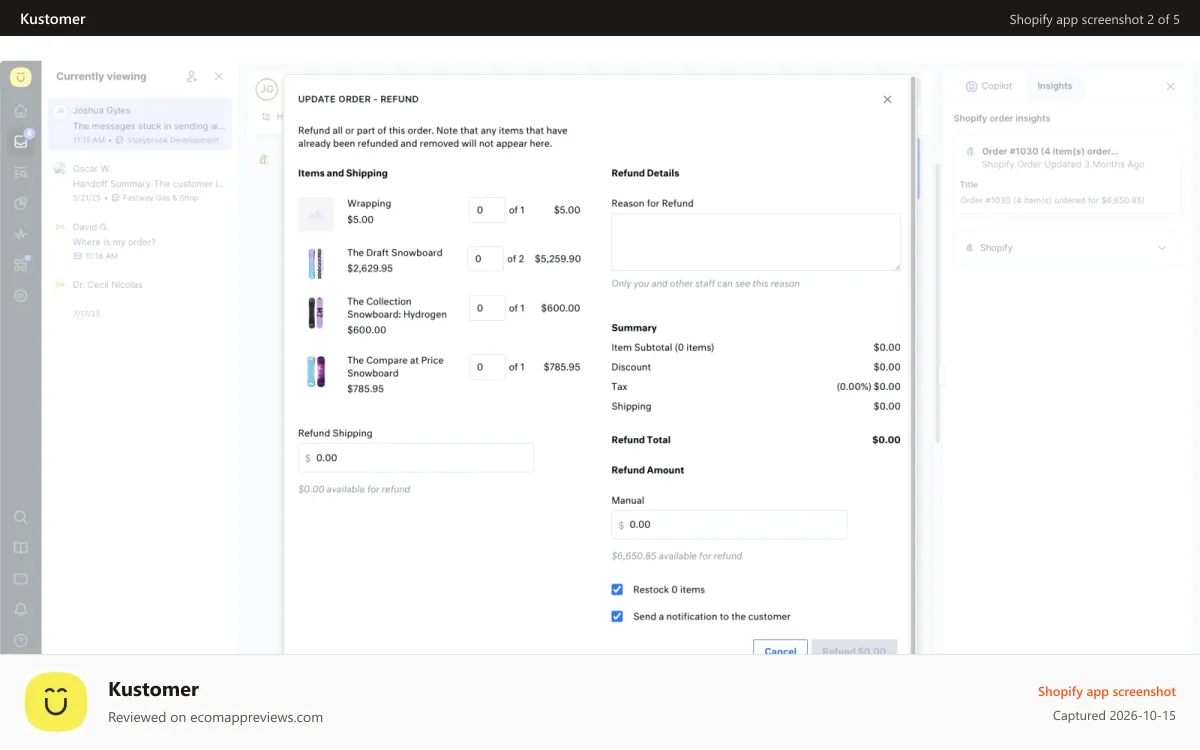Viewport: 1200px width, 750px height.
Task: Close the Insights side panel
Action: [1170, 86]
